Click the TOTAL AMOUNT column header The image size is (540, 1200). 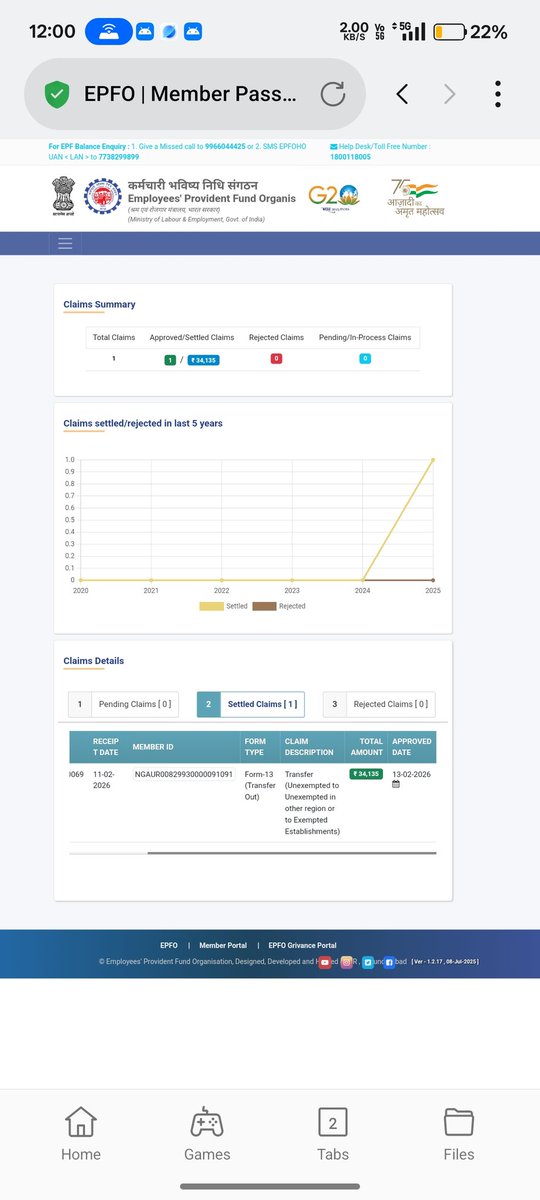(365, 746)
